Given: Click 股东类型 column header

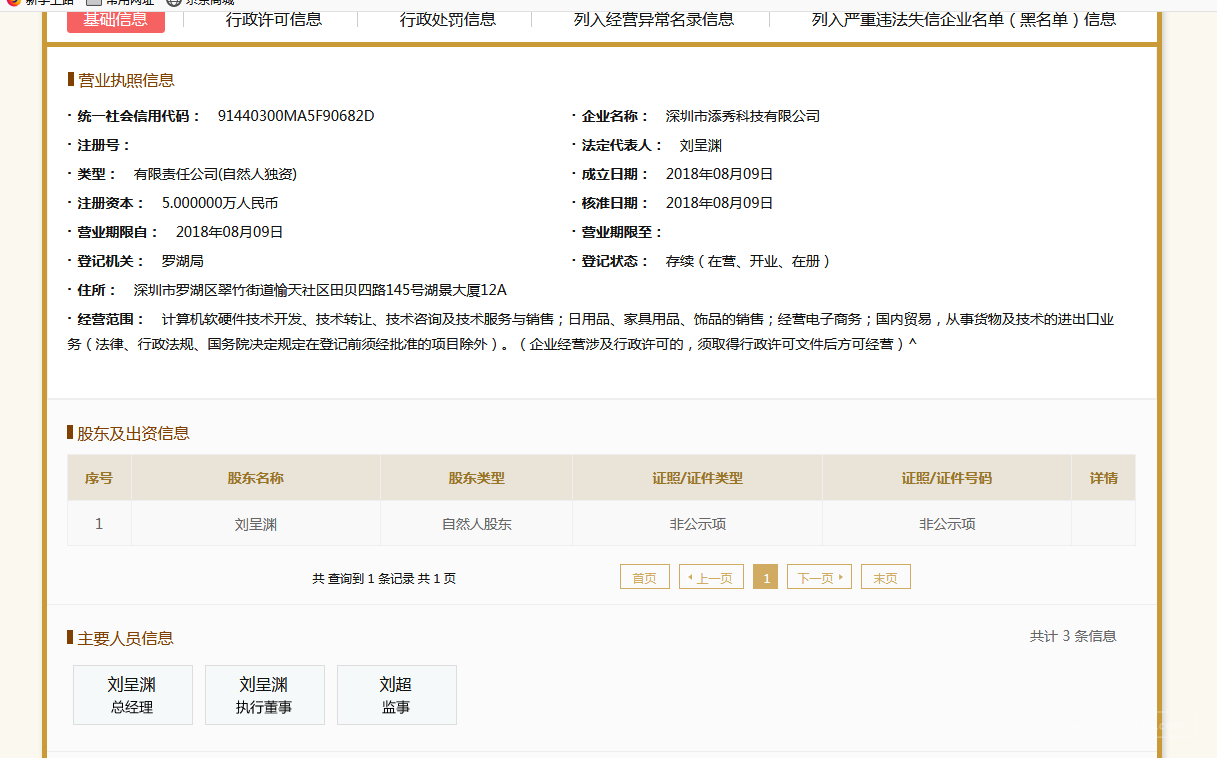Looking at the screenshot, I should pos(477,478).
